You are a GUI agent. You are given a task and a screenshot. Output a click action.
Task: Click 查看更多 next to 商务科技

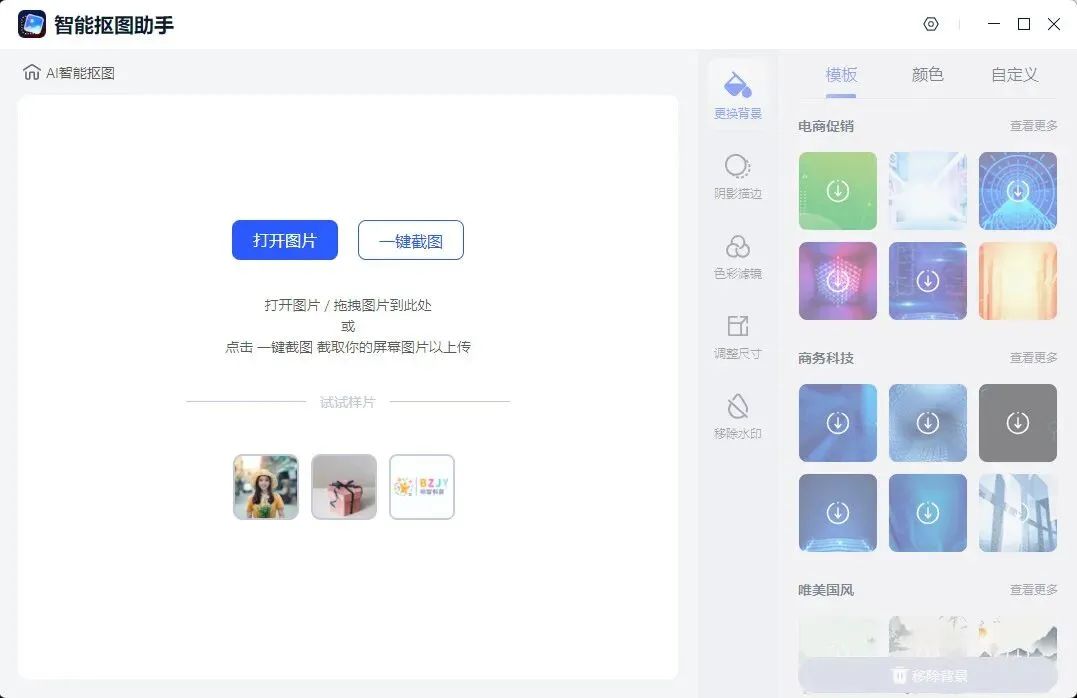pos(1033,358)
